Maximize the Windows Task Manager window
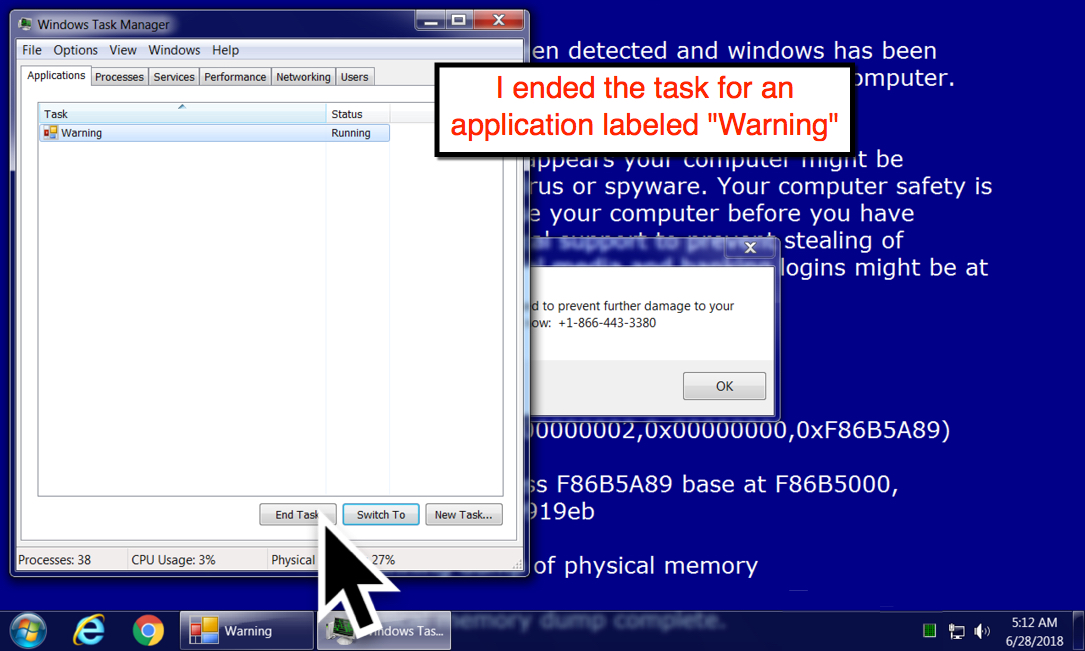The image size is (1085, 651). click(459, 21)
